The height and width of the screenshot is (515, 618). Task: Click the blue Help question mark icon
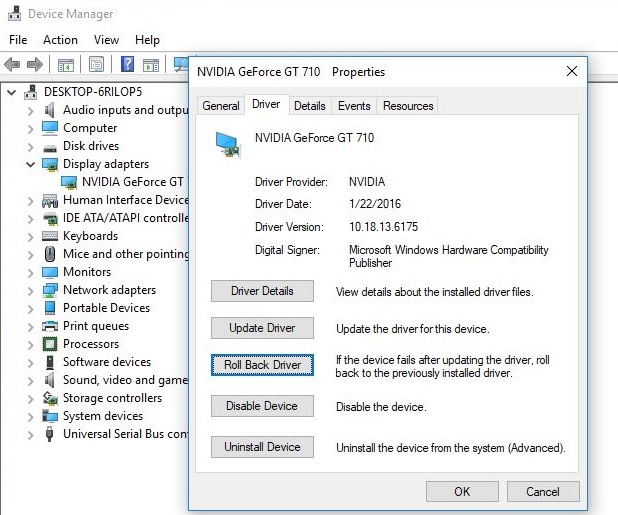click(x=127, y=64)
